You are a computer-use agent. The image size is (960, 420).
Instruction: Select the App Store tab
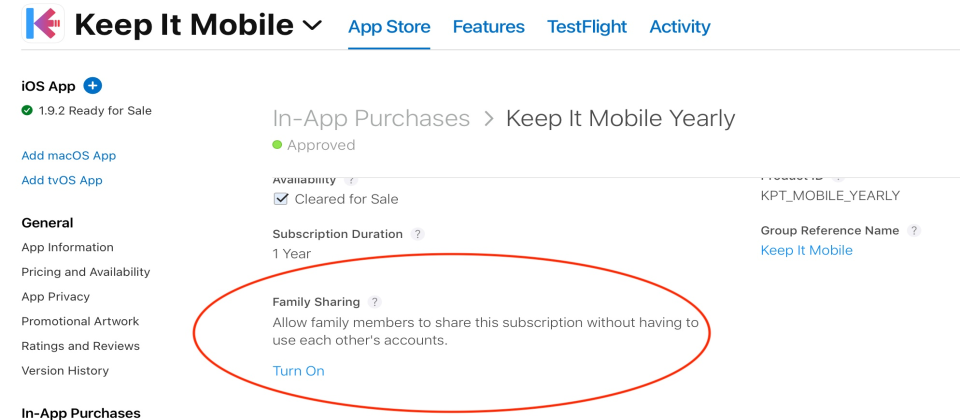tap(389, 27)
